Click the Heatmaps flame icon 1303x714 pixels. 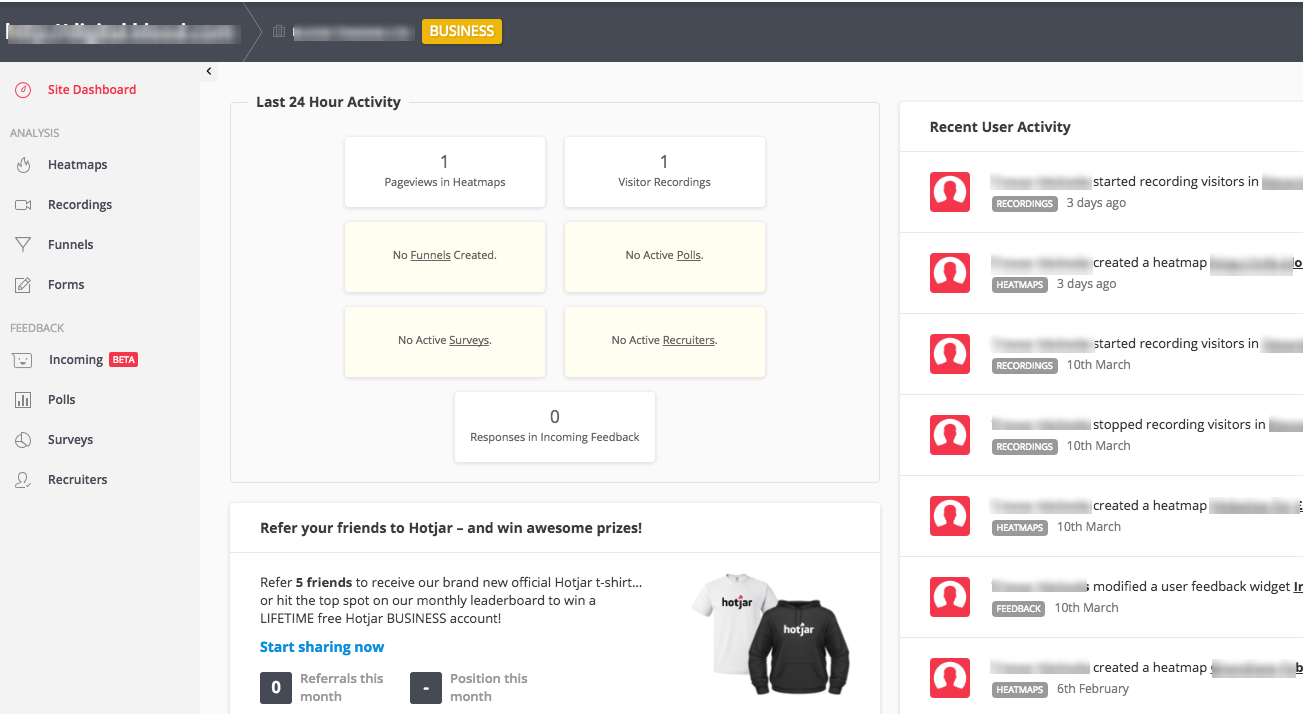point(23,165)
